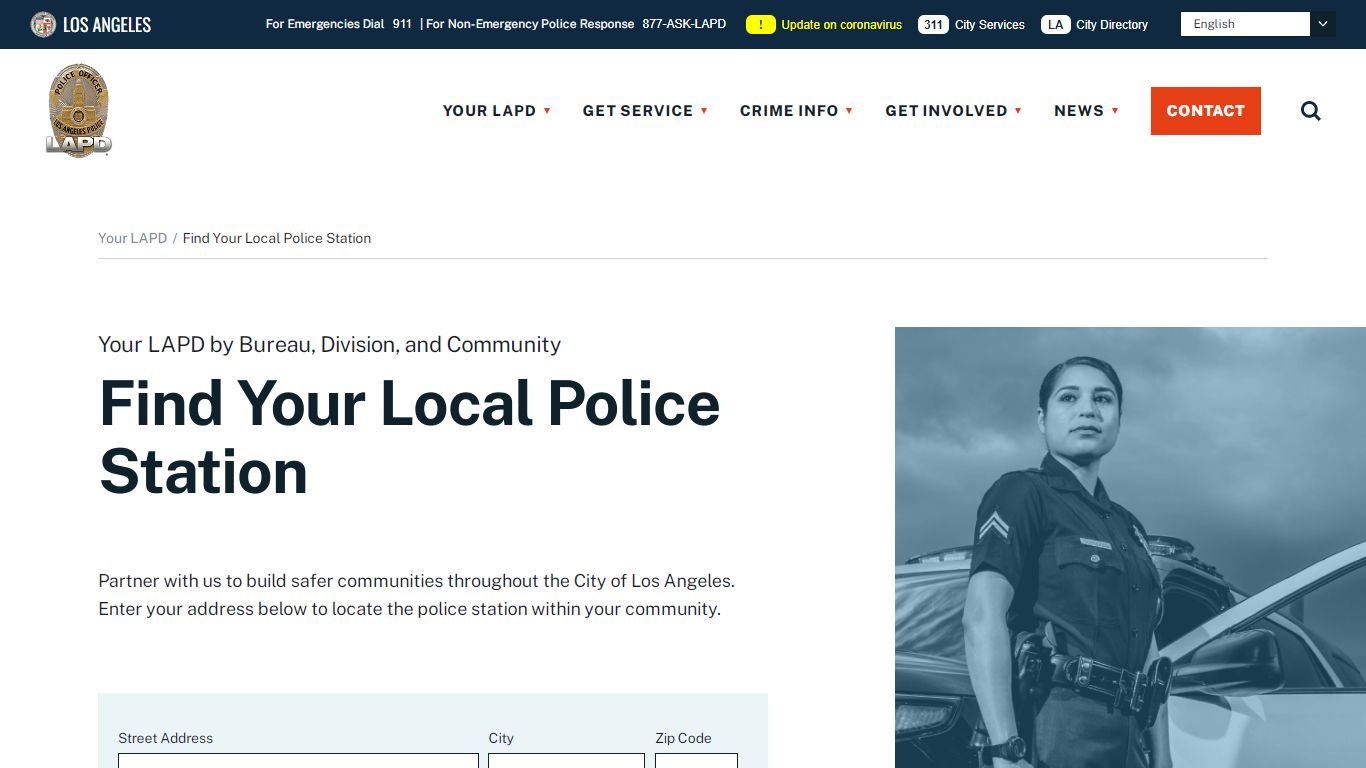Screen dimensions: 1366x768
Task: Click the LA badge icon
Action: click(1056, 24)
